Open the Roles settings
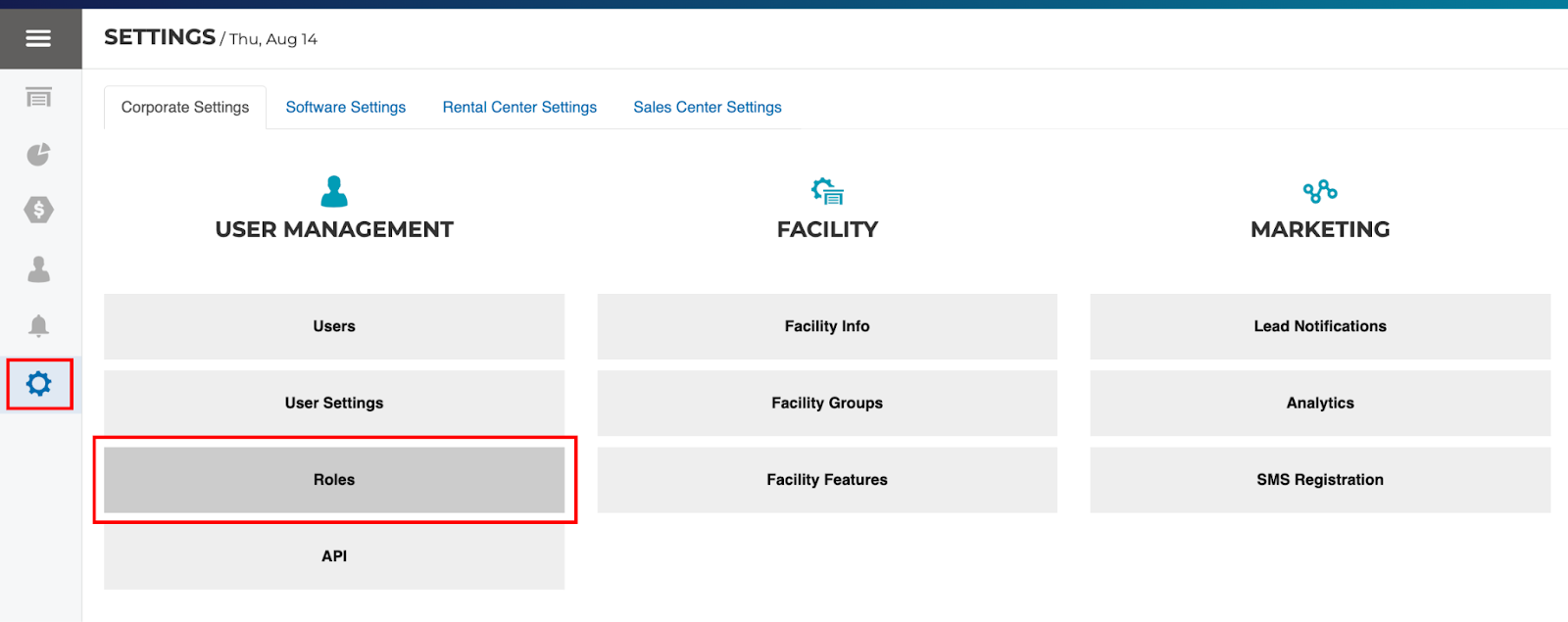Image resolution: width=1568 pixels, height=622 pixels. (334, 480)
